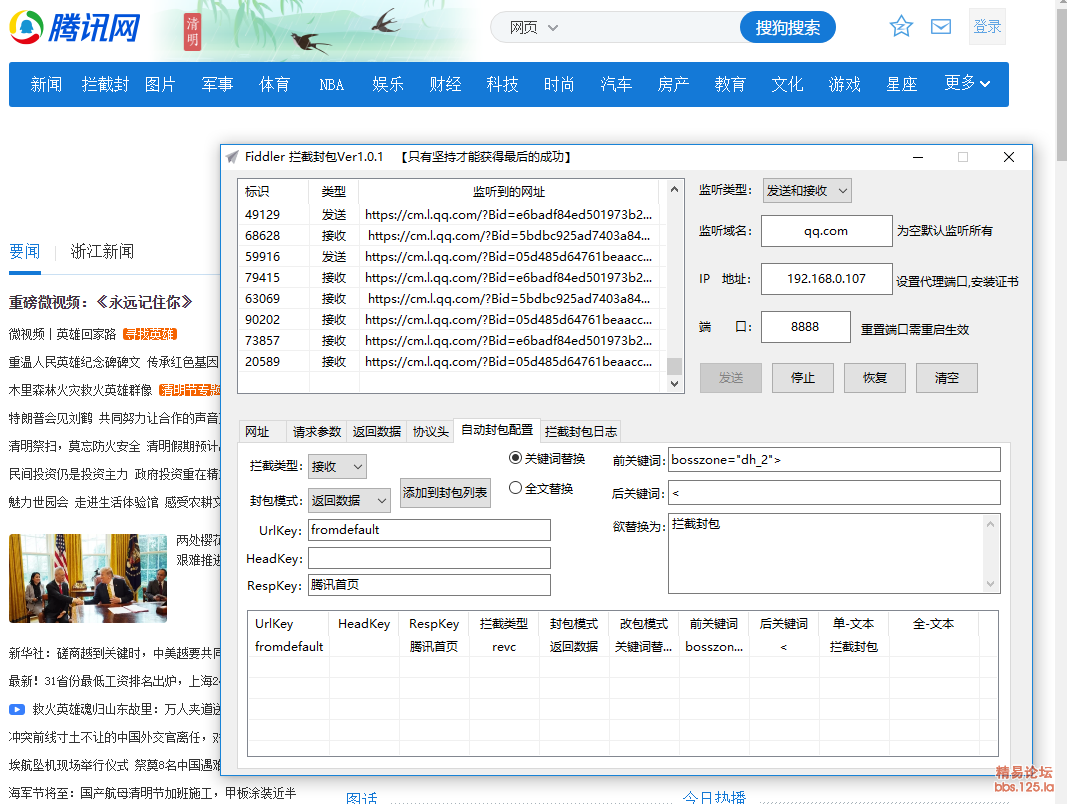Viewport: 1067px width, 804px height.
Task: Click the 改包模式 column header
Action: [644, 624]
